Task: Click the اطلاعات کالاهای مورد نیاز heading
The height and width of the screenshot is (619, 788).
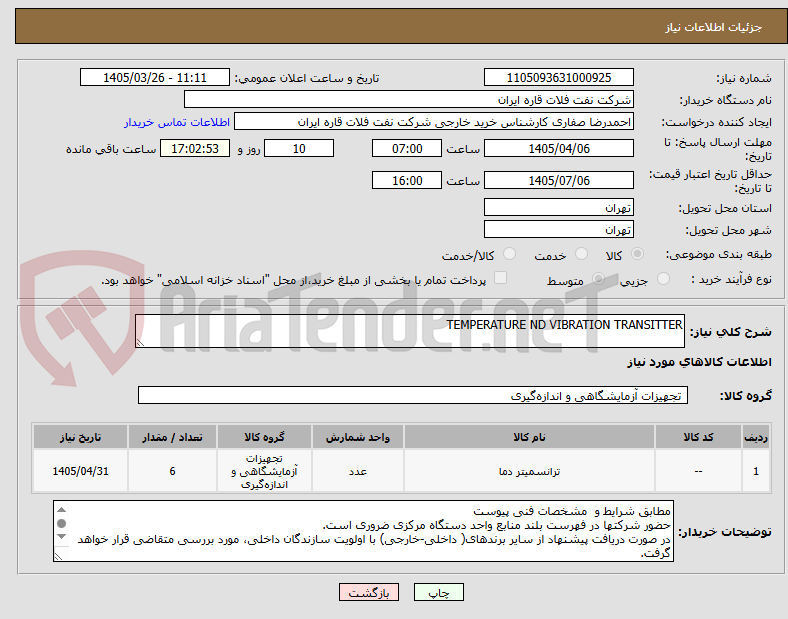Action: pyautogui.click(x=699, y=362)
